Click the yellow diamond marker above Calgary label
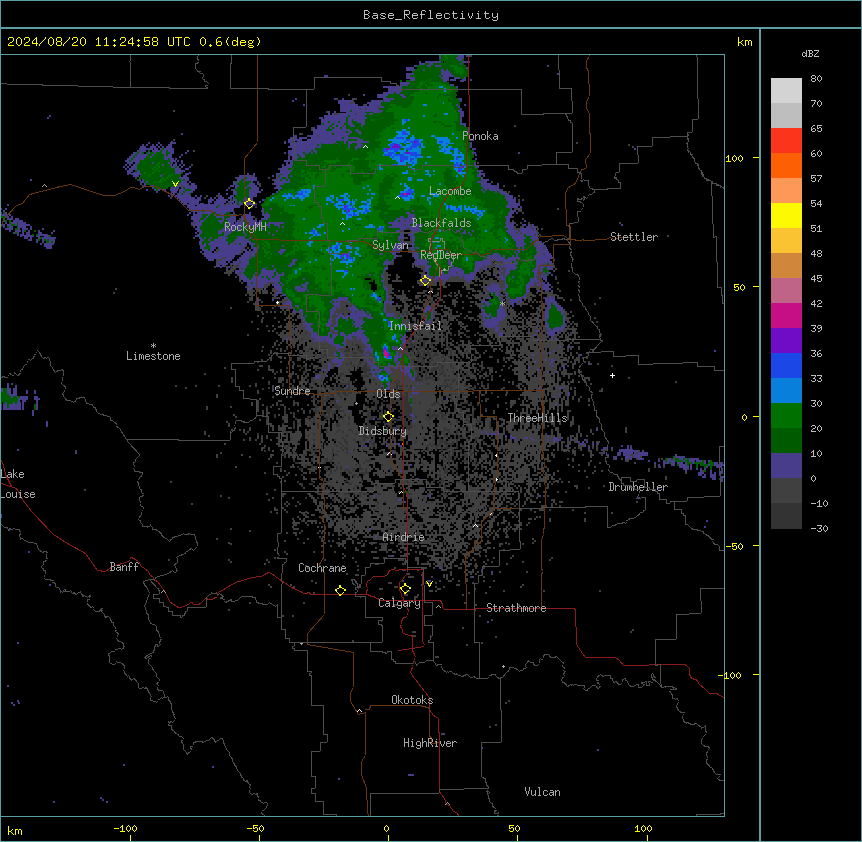Image resolution: width=862 pixels, height=842 pixels. [x=405, y=589]
